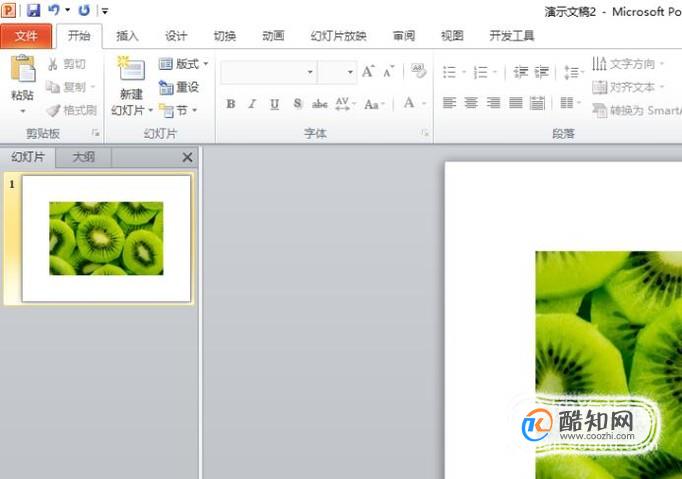
Task: Select the 幻灯片 pane tab
Action: 28,157
